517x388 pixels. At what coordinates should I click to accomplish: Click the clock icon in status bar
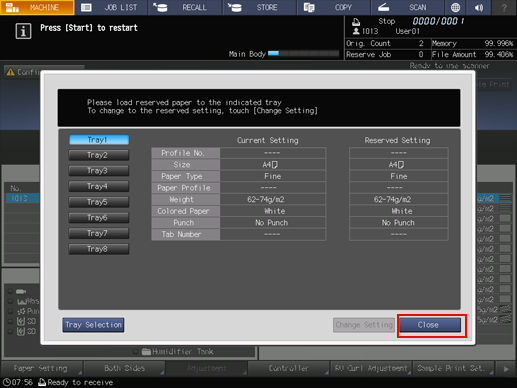point(6,382)
